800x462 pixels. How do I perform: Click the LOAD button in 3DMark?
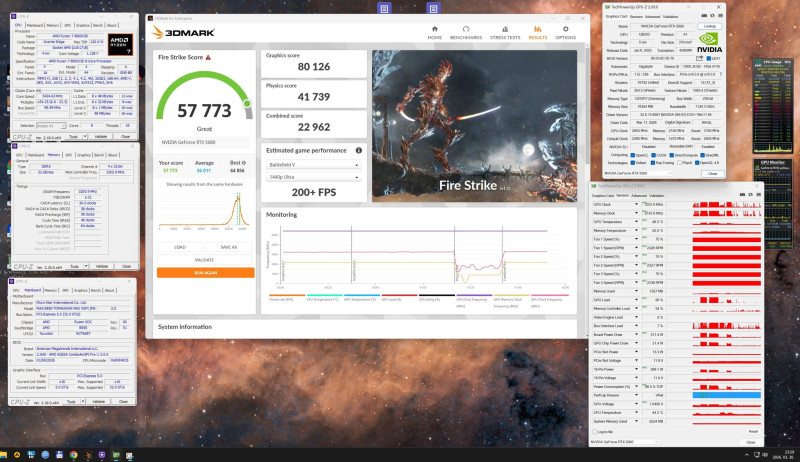[x=180, y=247]
